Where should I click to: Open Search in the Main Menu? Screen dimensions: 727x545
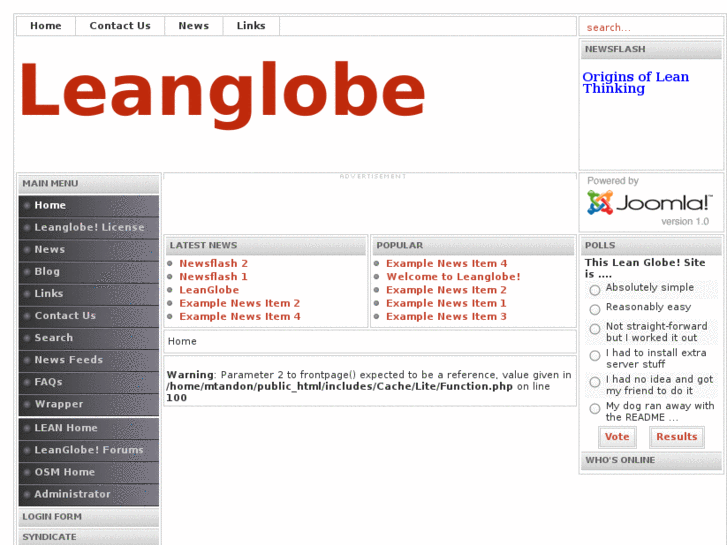pyautogui.click(x=89, y=338)
